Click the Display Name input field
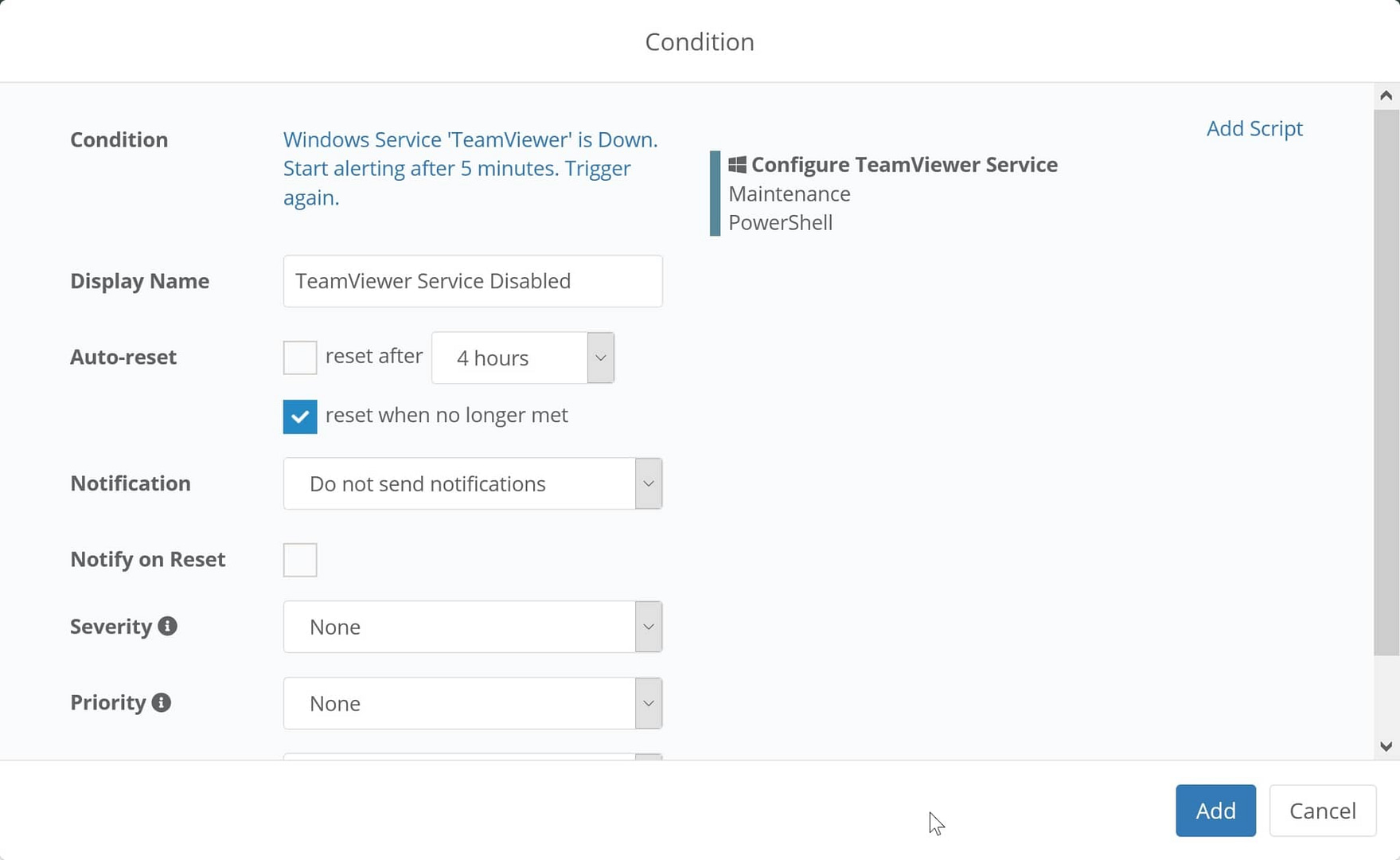 point(472,281)
